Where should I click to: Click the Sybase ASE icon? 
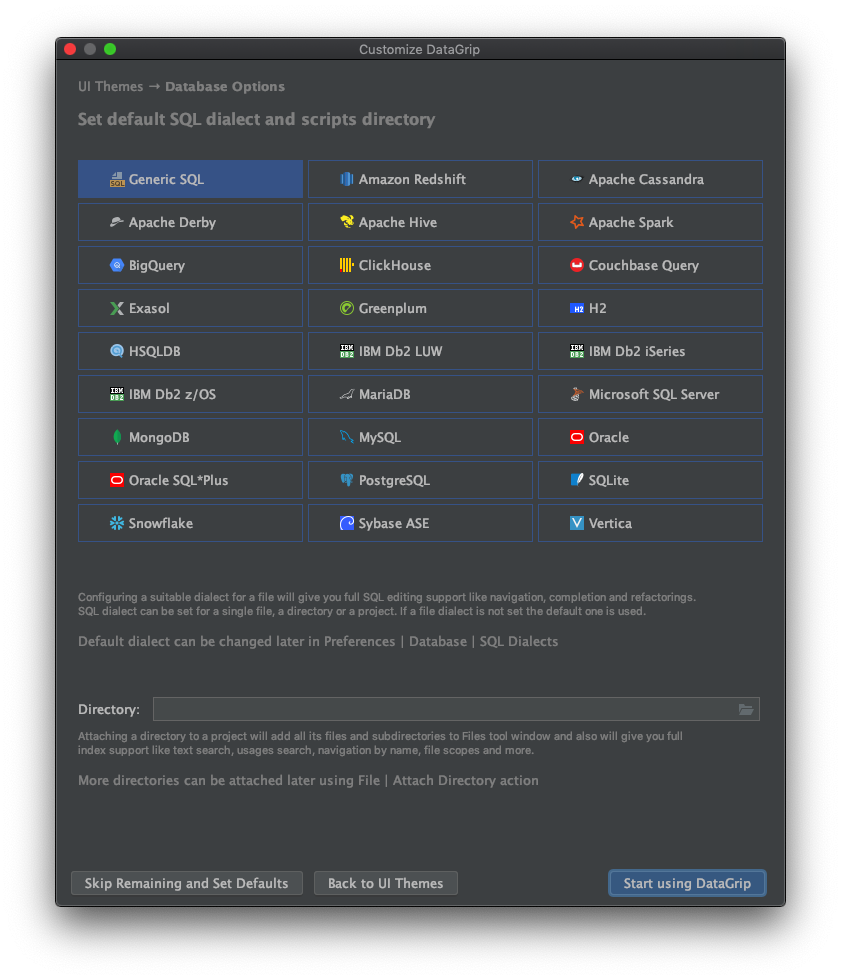[347, 523]
